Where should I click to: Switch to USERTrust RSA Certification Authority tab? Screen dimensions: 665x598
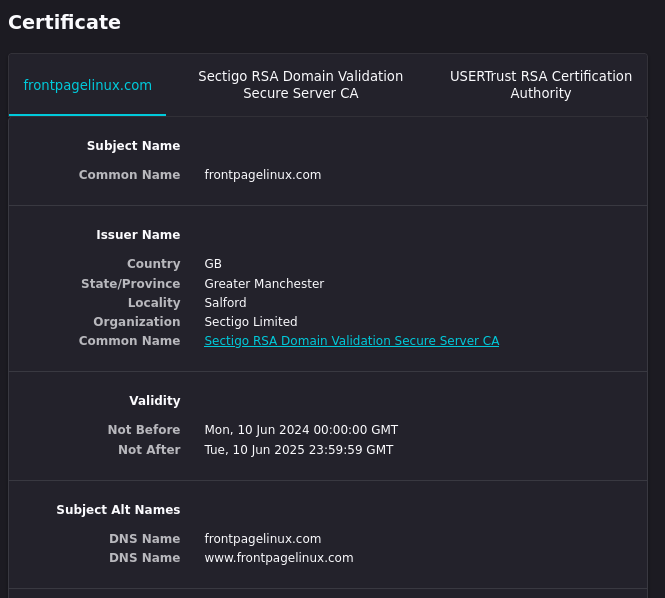point(541,85)
